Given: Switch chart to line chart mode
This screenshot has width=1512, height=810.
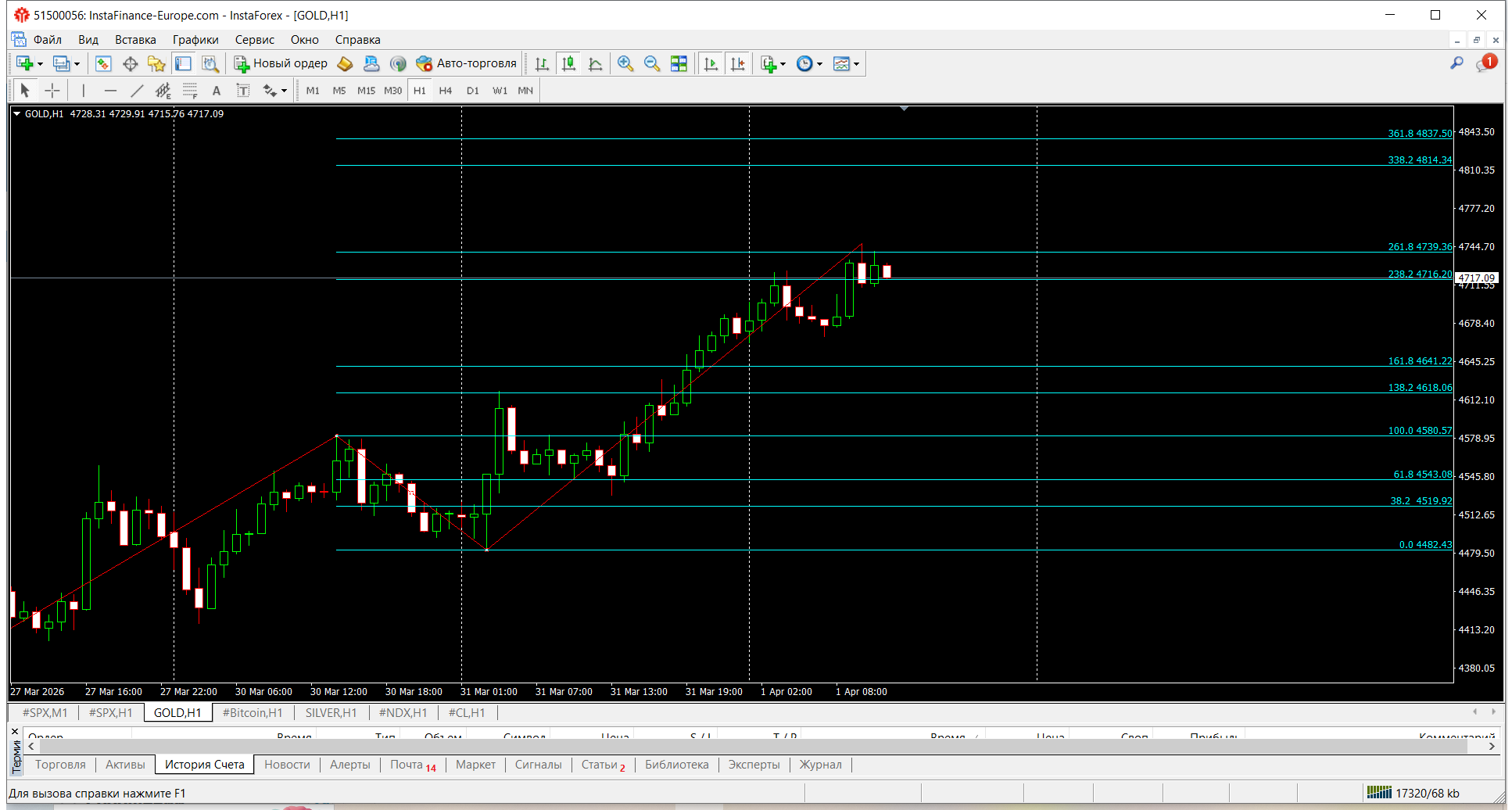Looking at the screenshot, I should (x=596, y=64).
